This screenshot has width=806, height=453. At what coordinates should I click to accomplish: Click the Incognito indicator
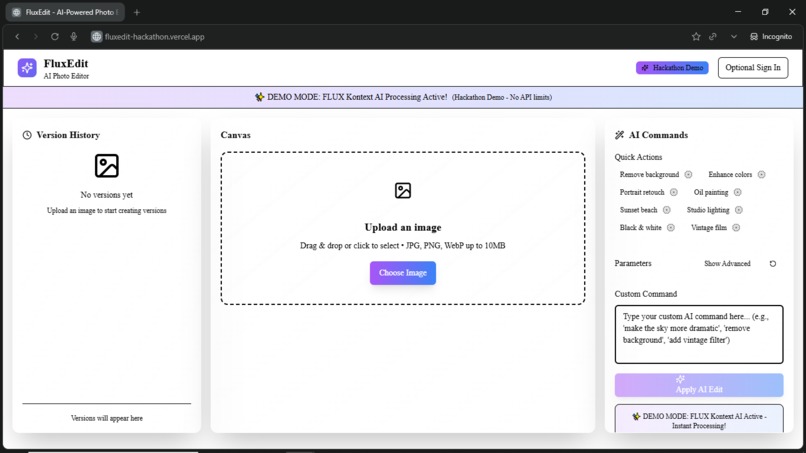(x=771, y=37)
